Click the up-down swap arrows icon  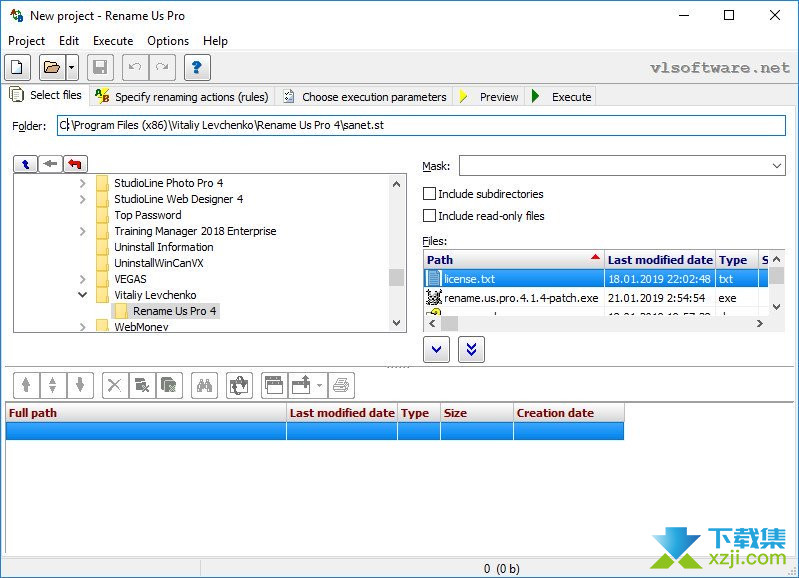(52, 385)
